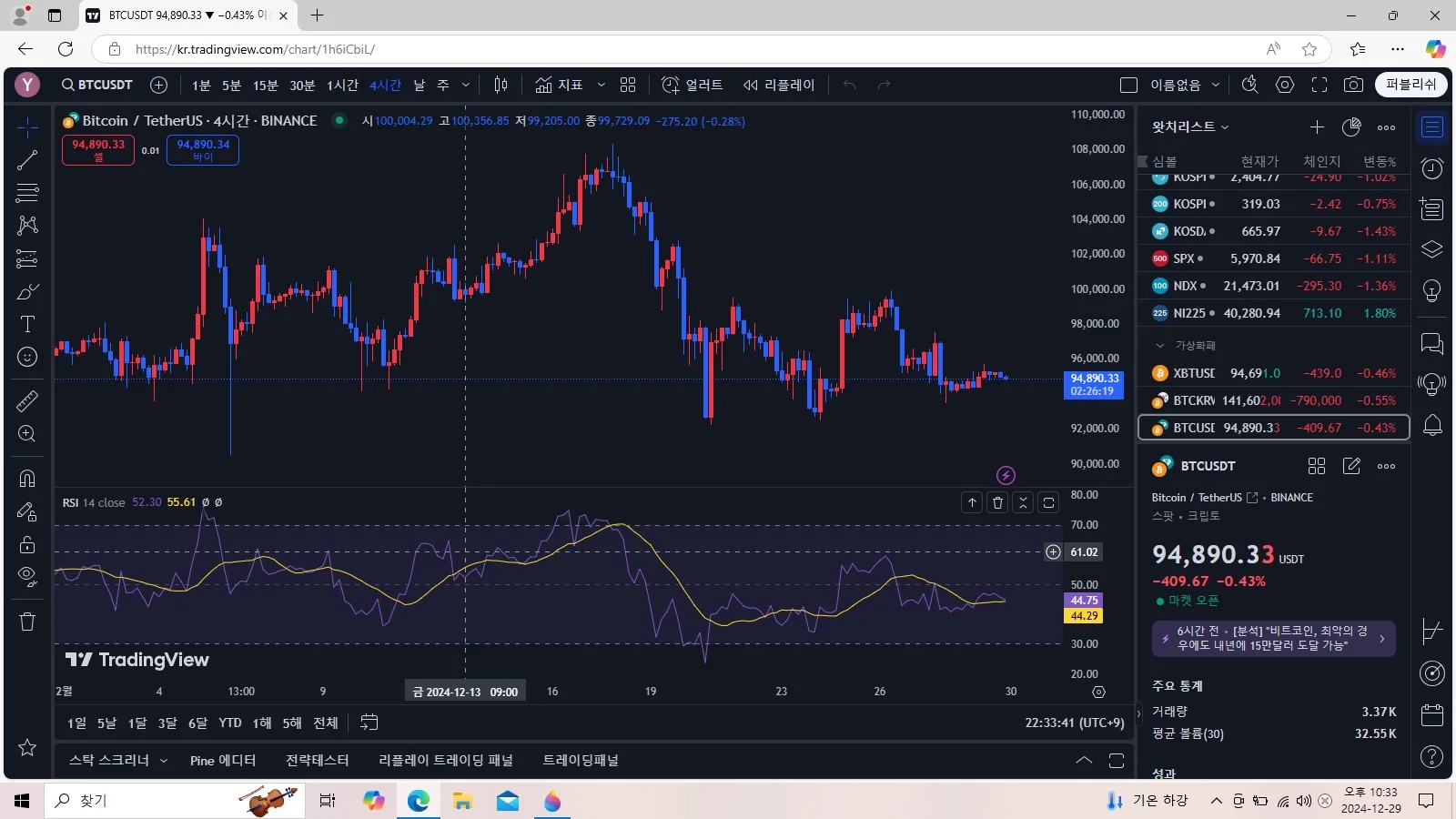Collapse the bottom panel with chevron
The height and width of the screenshot is (819, 1456).
[x=1084, y=761]
